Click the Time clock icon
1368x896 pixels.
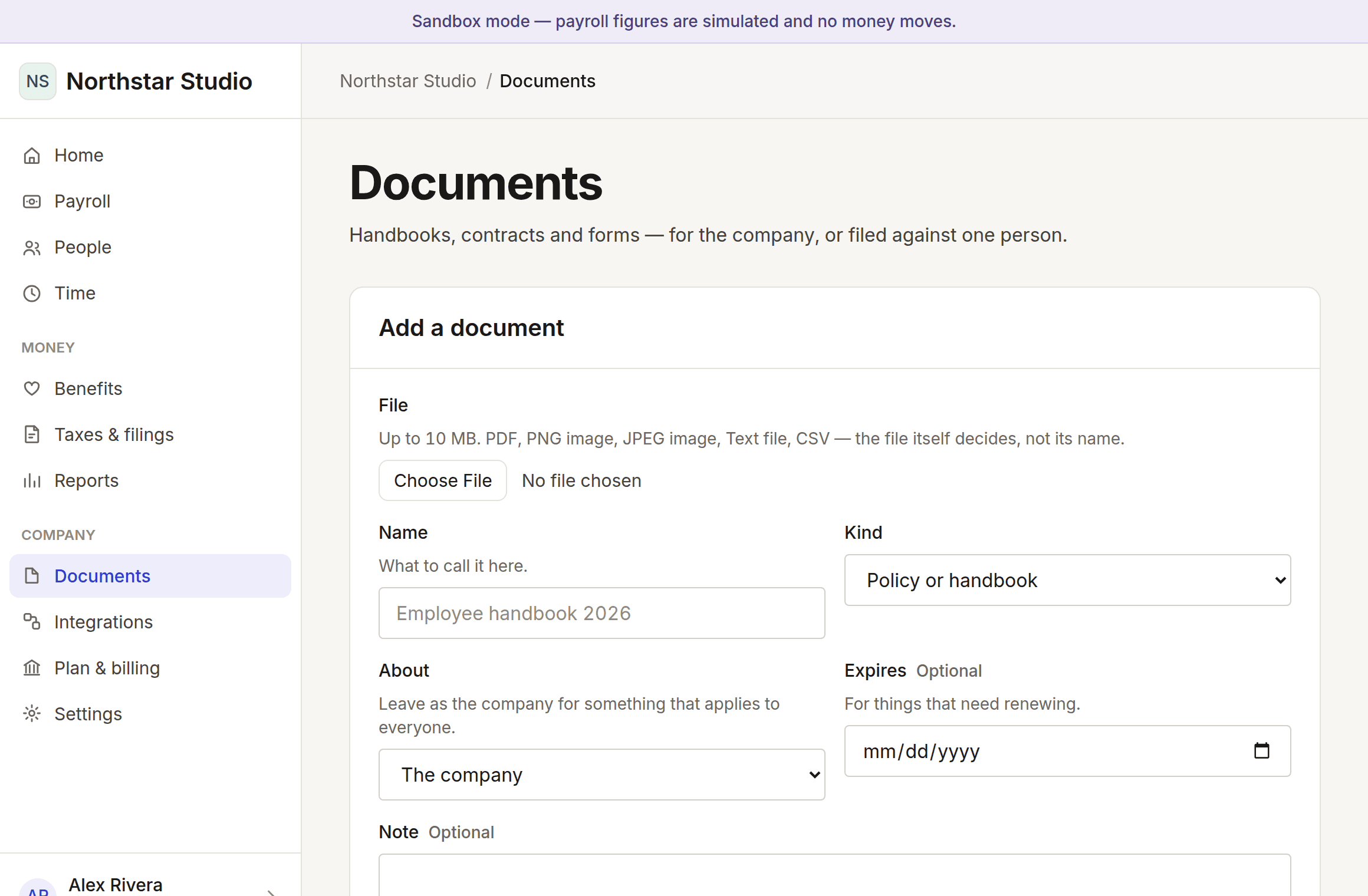[32, 294]
